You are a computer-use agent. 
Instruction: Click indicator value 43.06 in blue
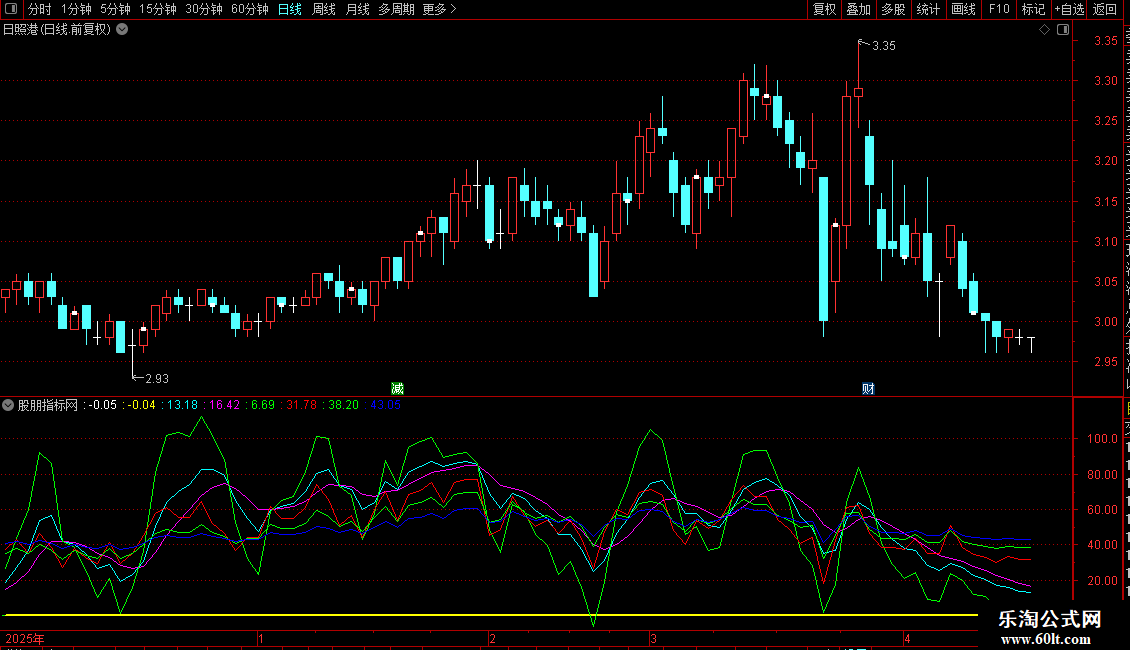pyautogui.click(x=386, y=405)
